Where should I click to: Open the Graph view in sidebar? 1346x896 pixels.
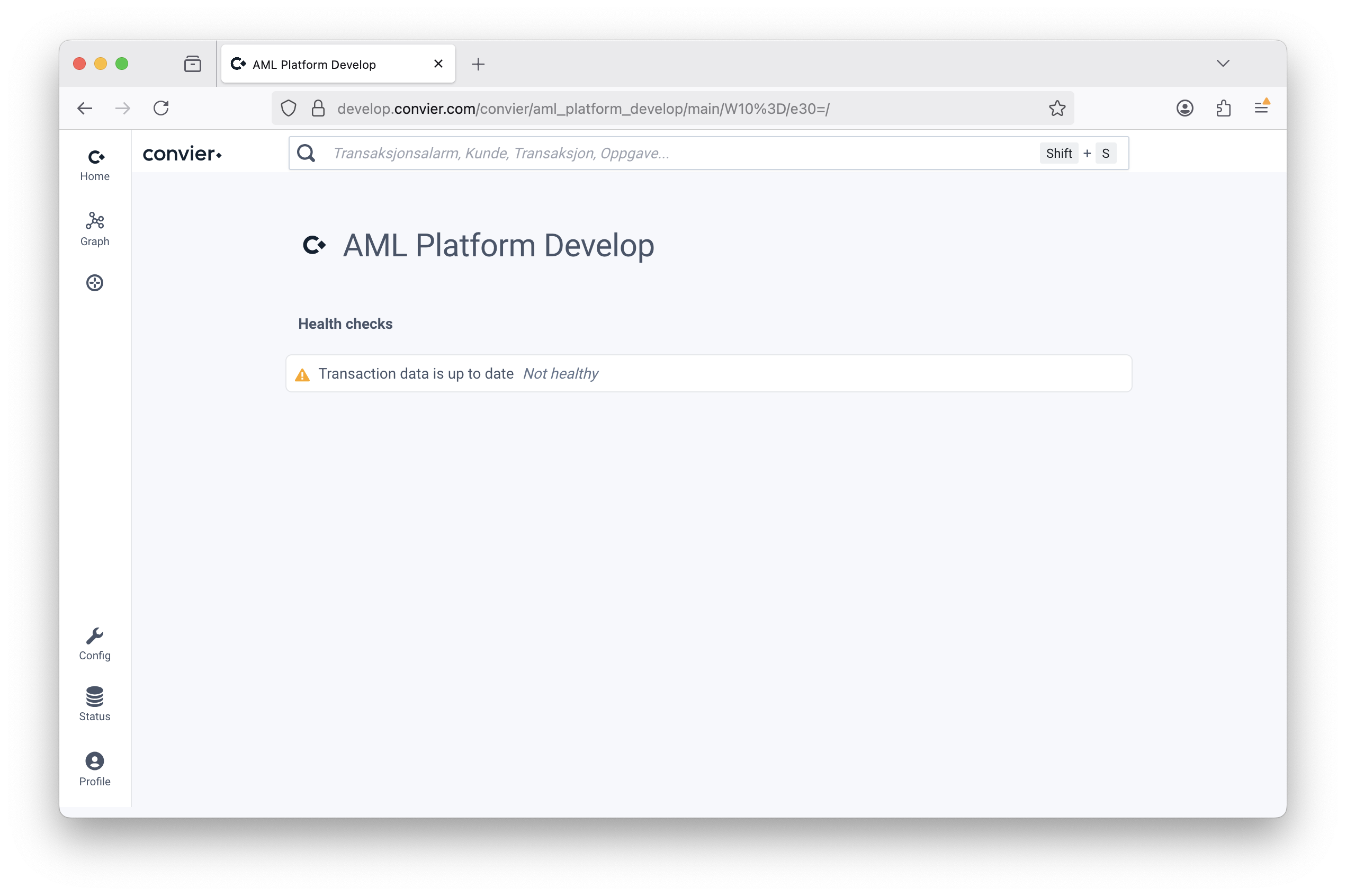[95, 229]
